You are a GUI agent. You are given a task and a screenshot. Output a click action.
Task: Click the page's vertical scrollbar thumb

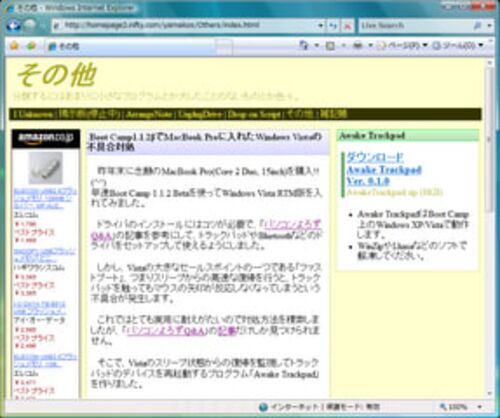489,141
